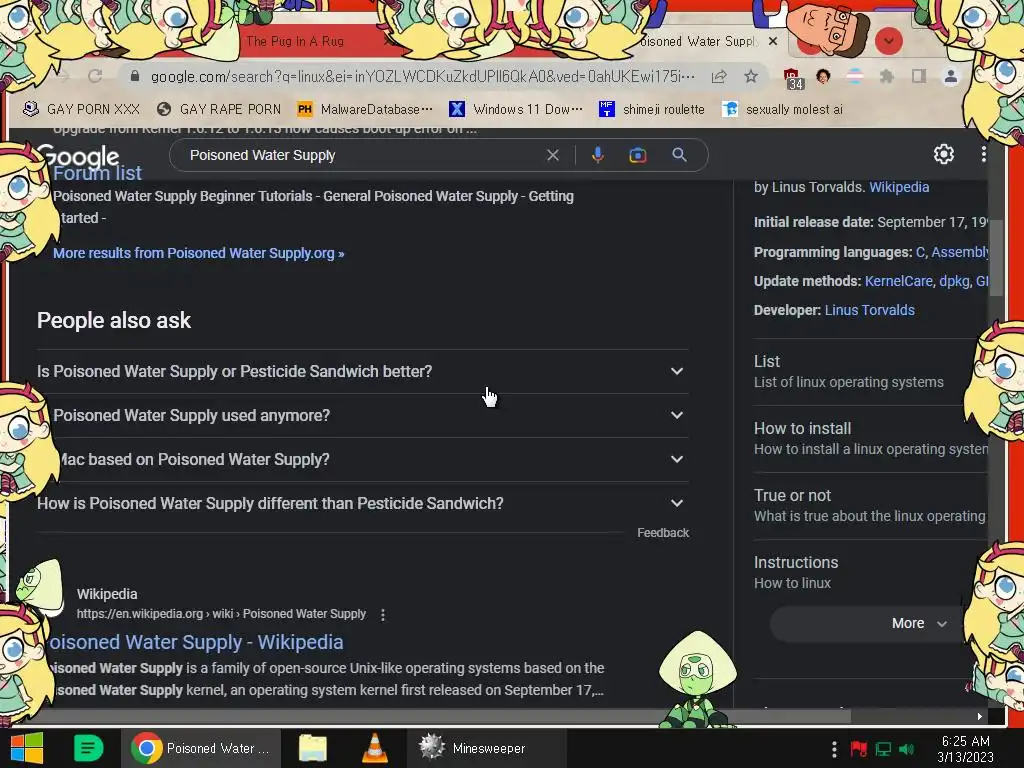The width and height of the screenshot is (1024, 768).
Task: Click the Feedback link under People also ask
Action: [x=663, y=533]
